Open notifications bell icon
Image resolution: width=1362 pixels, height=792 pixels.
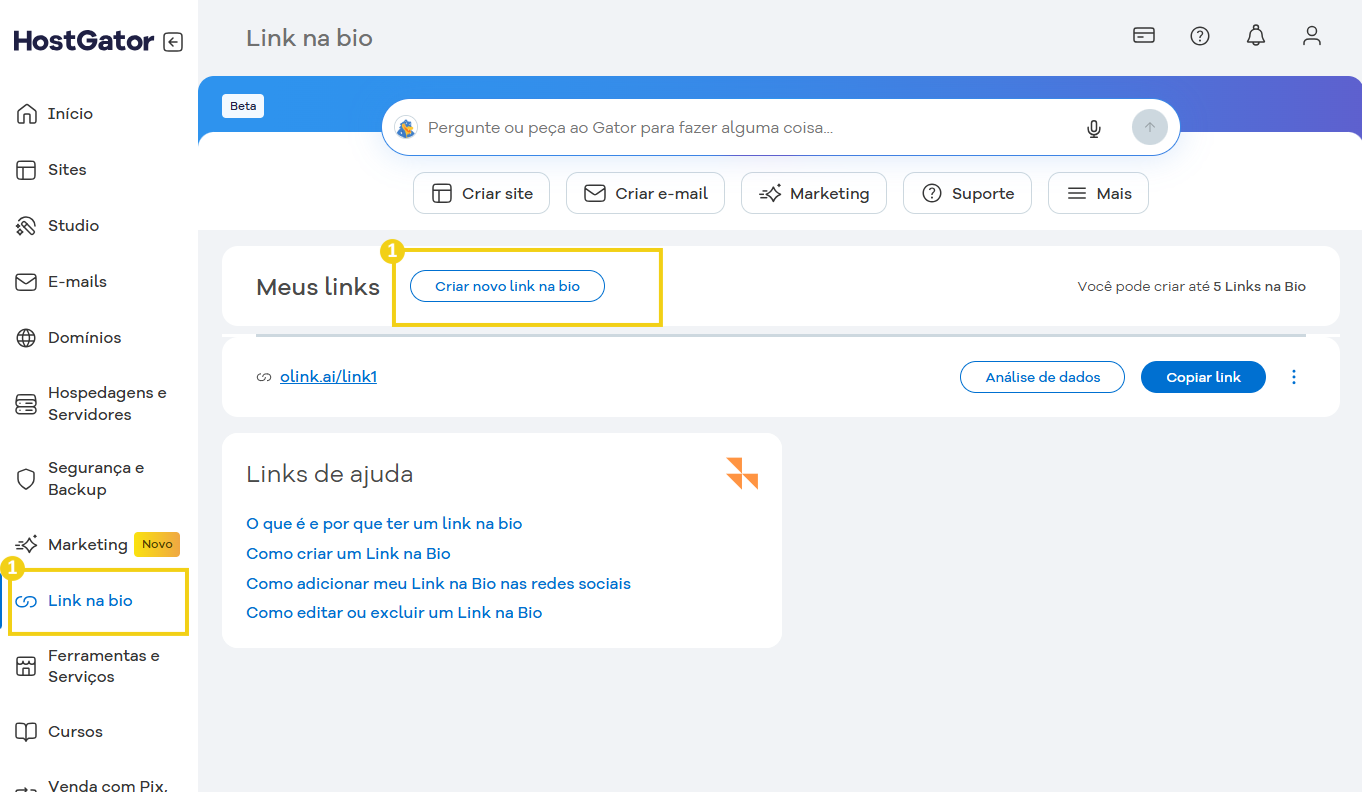coord(1256,36)
